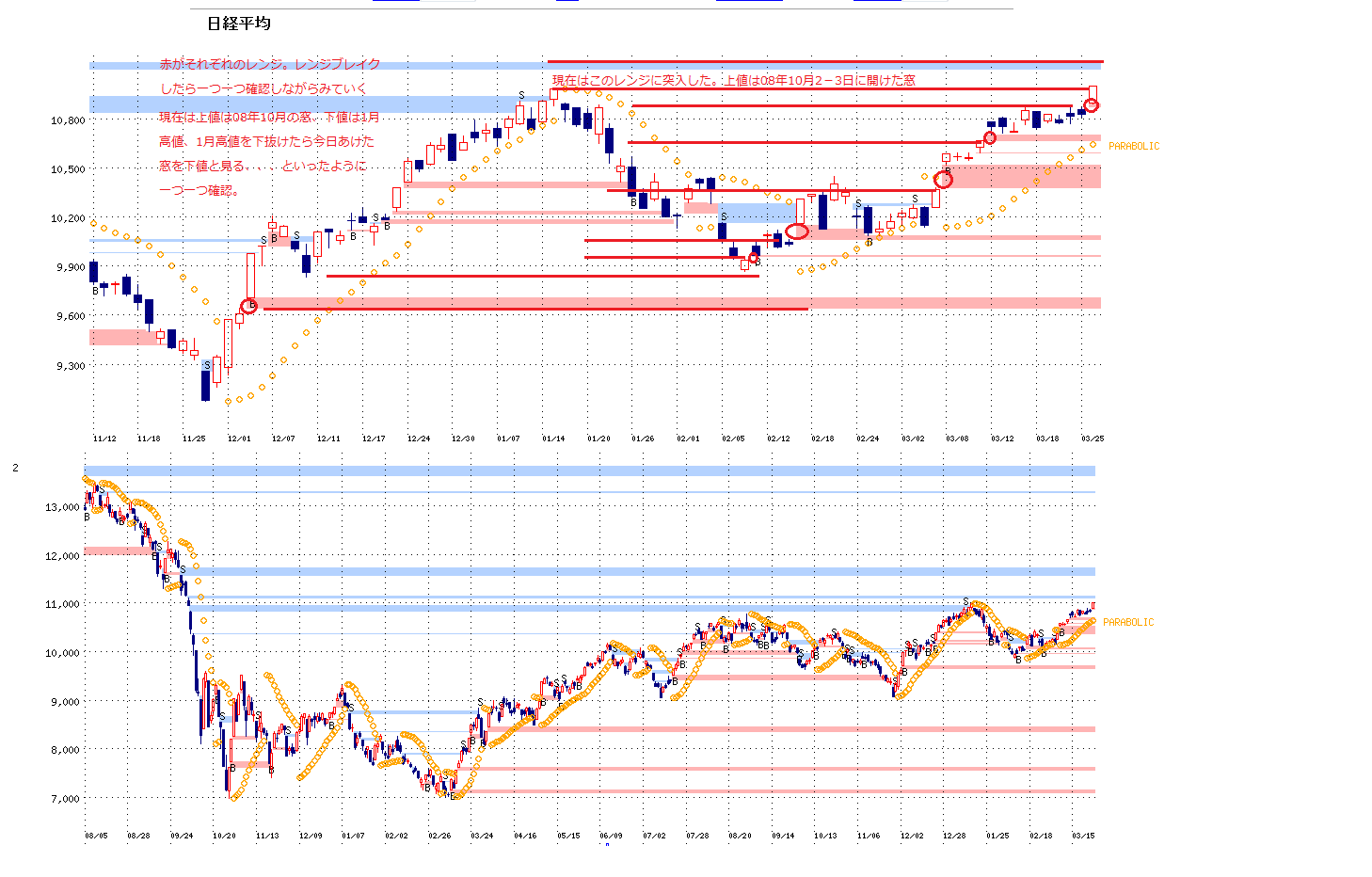Click the PARABOLIC label on the upper chart
The image size is (1372, 877).
coord(1133,147)
